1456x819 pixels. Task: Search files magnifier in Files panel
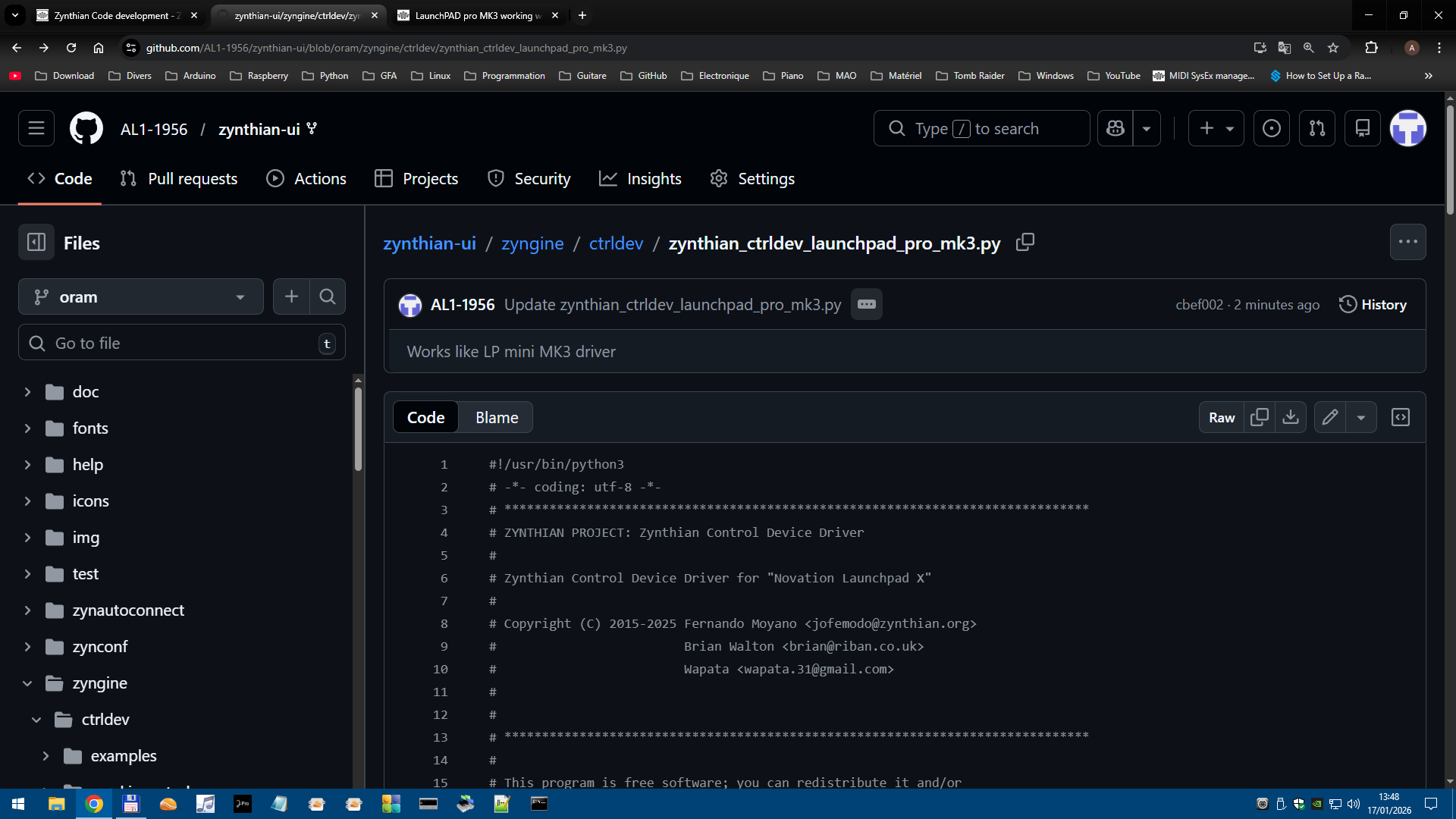tap(328, 297)
